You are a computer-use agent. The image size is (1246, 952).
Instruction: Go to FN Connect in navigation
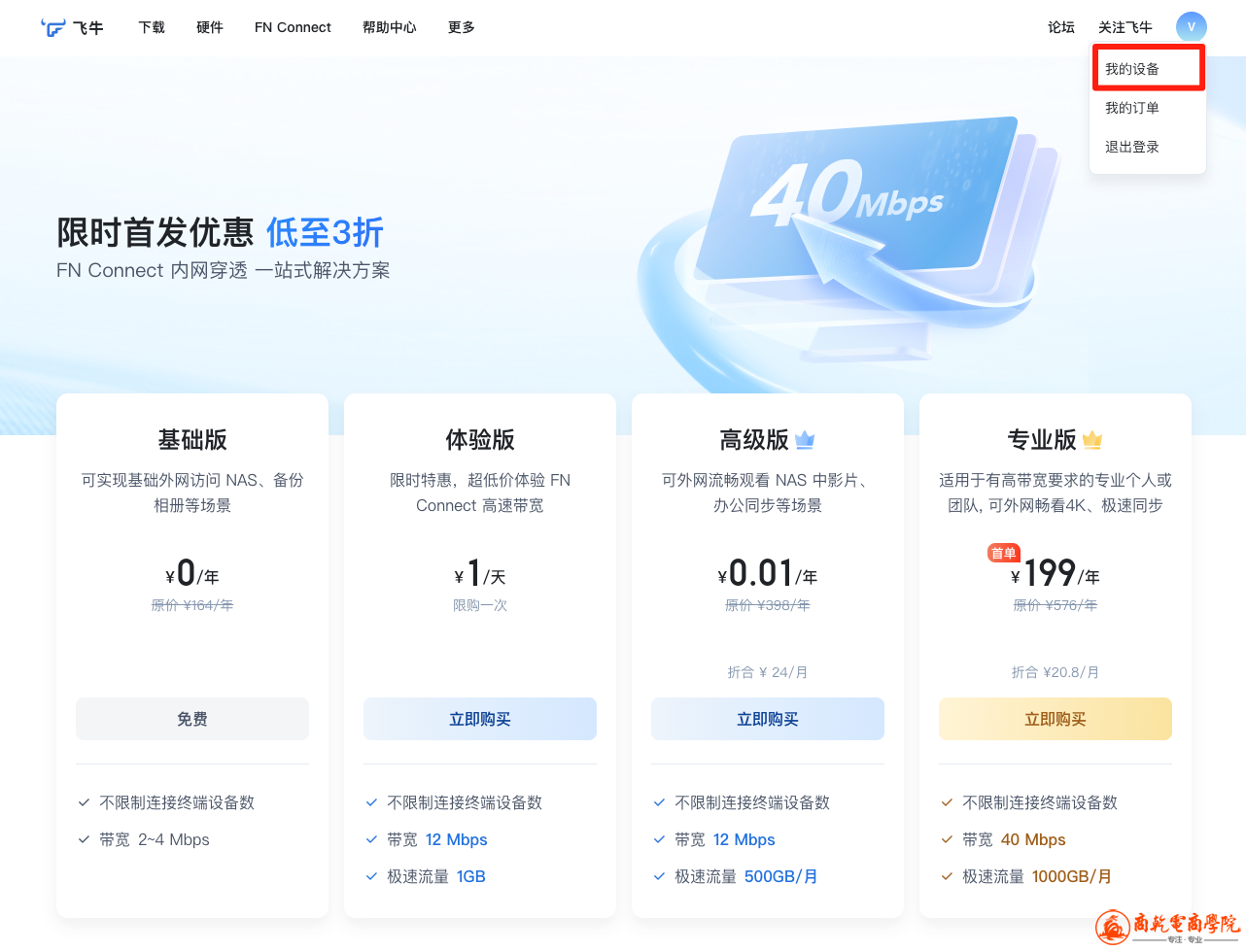(293, 27)
